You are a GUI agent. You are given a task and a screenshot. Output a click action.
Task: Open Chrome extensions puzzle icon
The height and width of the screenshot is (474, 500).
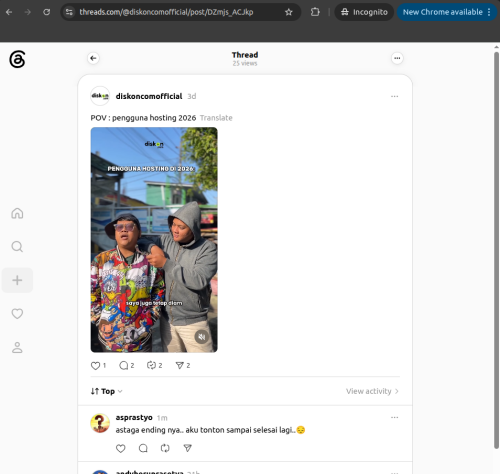click(x=315, y=12)
